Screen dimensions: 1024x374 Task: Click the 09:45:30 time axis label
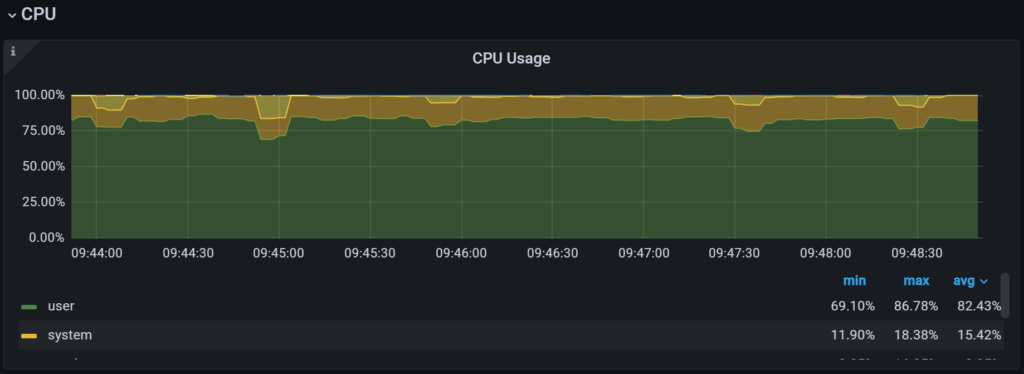(x=370, y=253)
